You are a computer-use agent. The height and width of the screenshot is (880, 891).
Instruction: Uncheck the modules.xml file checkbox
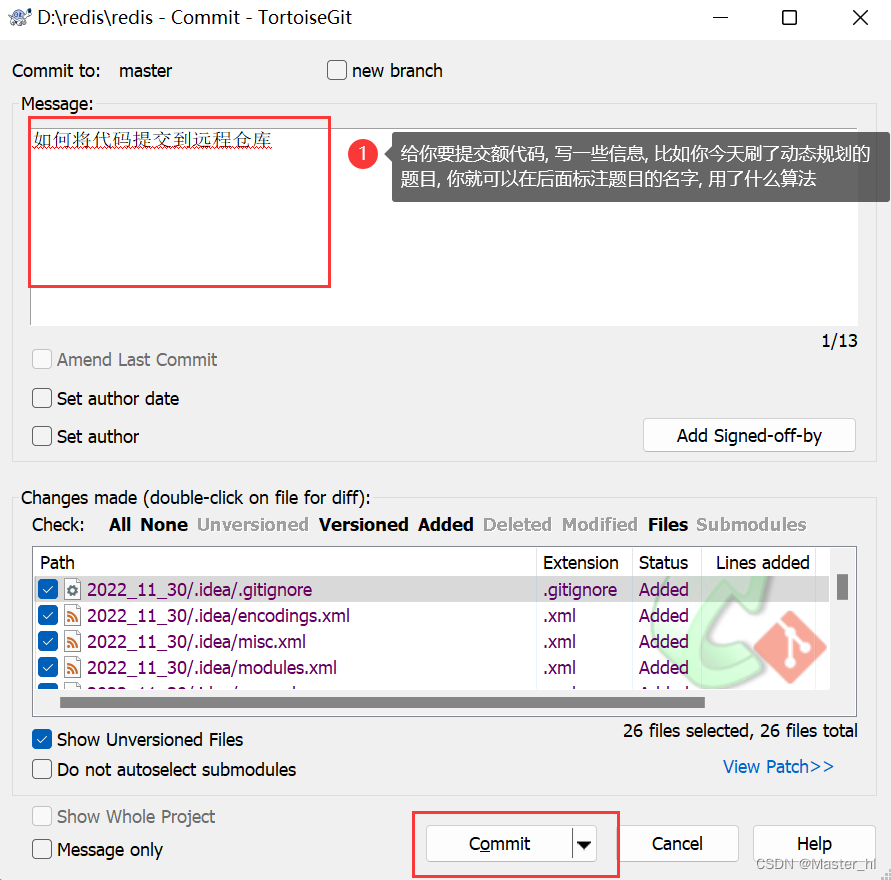coord(48,668)
